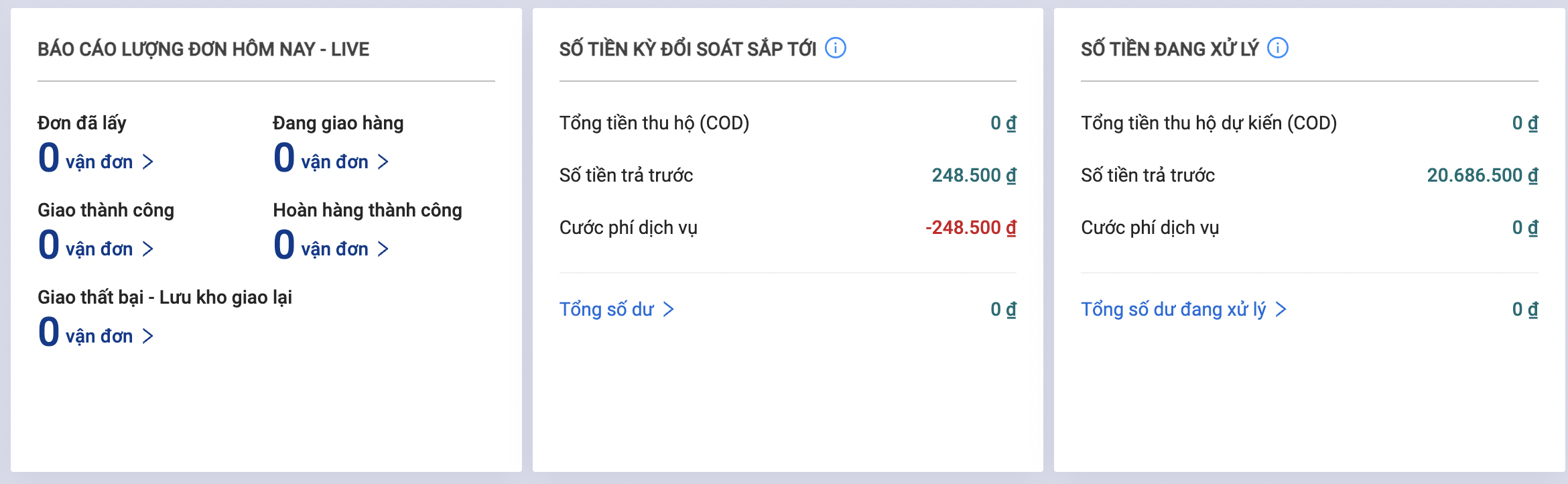The width and height of the screenshot is (1568, 484).
Task: Click the 20.686.500 đ prepaid amount
Action: click(x=1483, y=176)
